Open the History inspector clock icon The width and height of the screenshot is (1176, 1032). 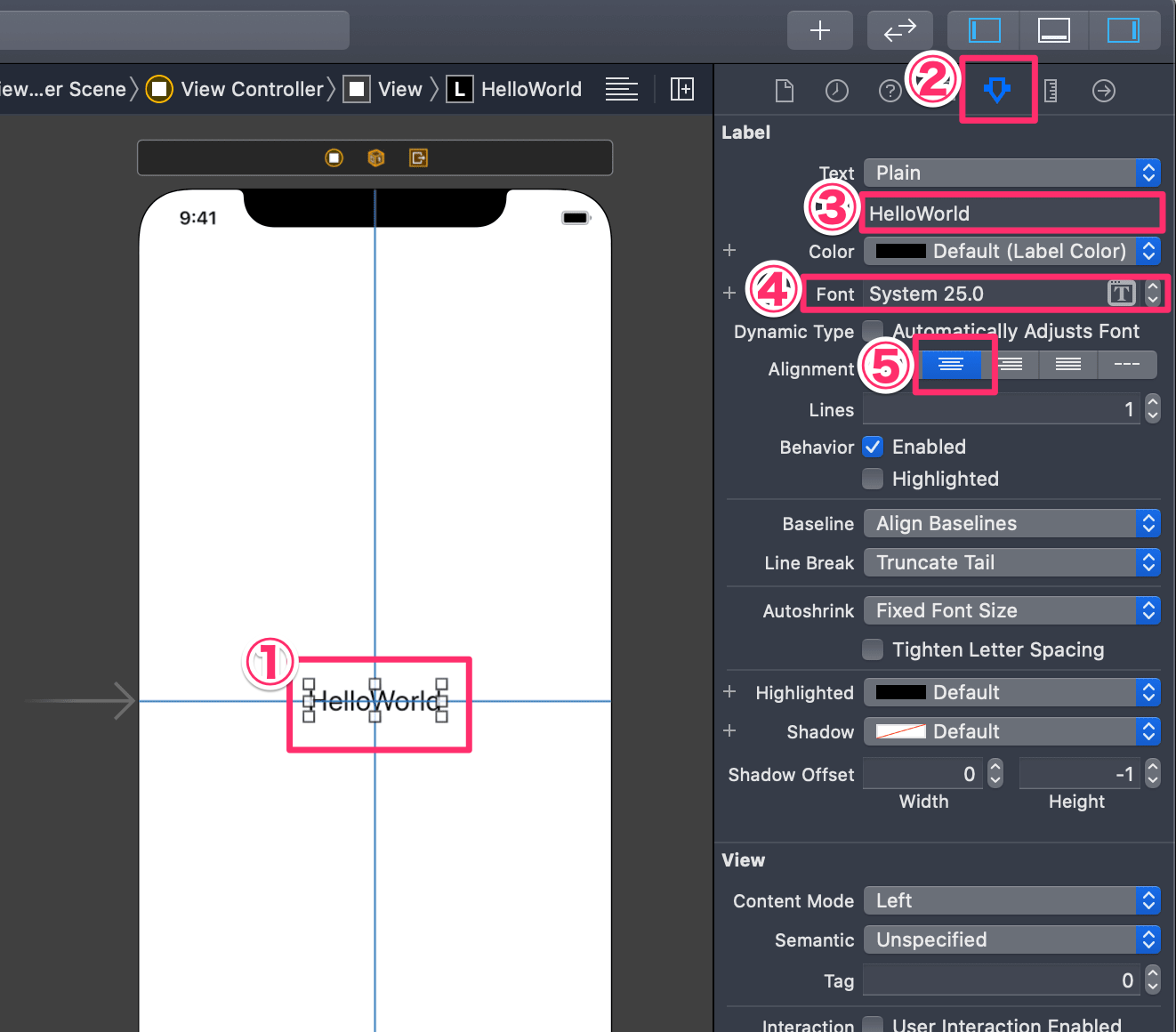[x=836, y=89]
